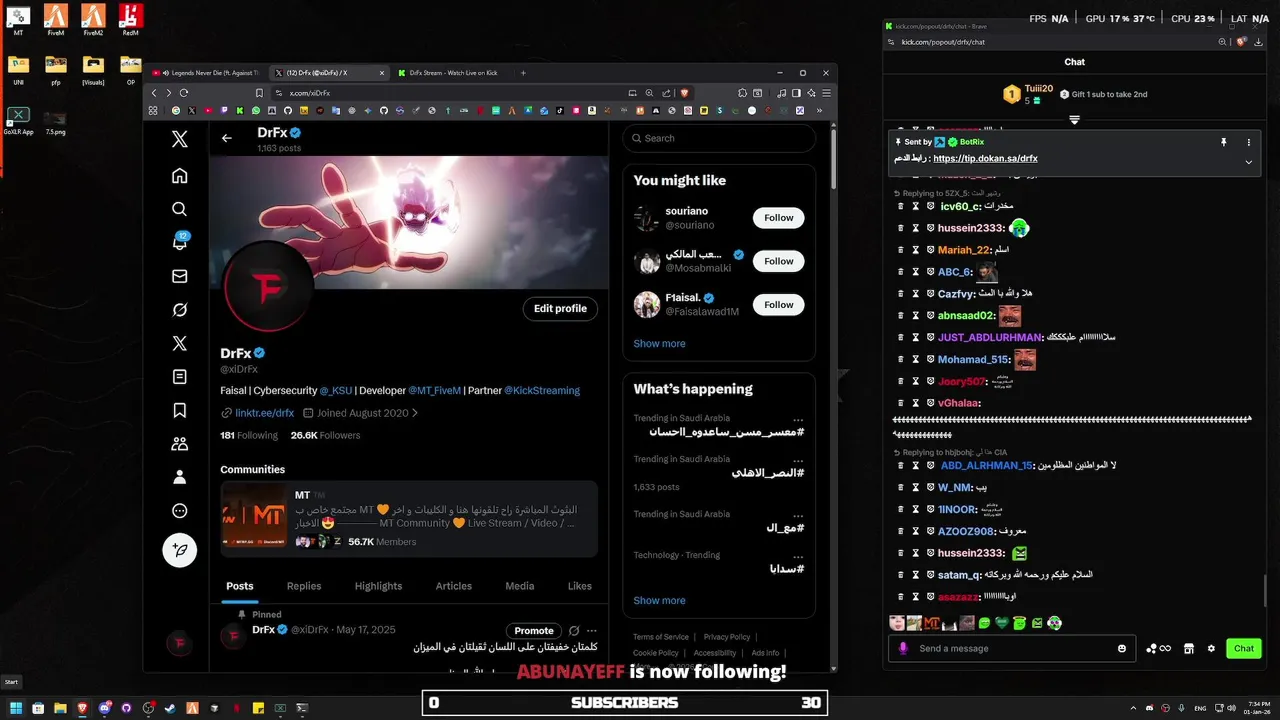Unpin the BotRix pinned message

1223,142
